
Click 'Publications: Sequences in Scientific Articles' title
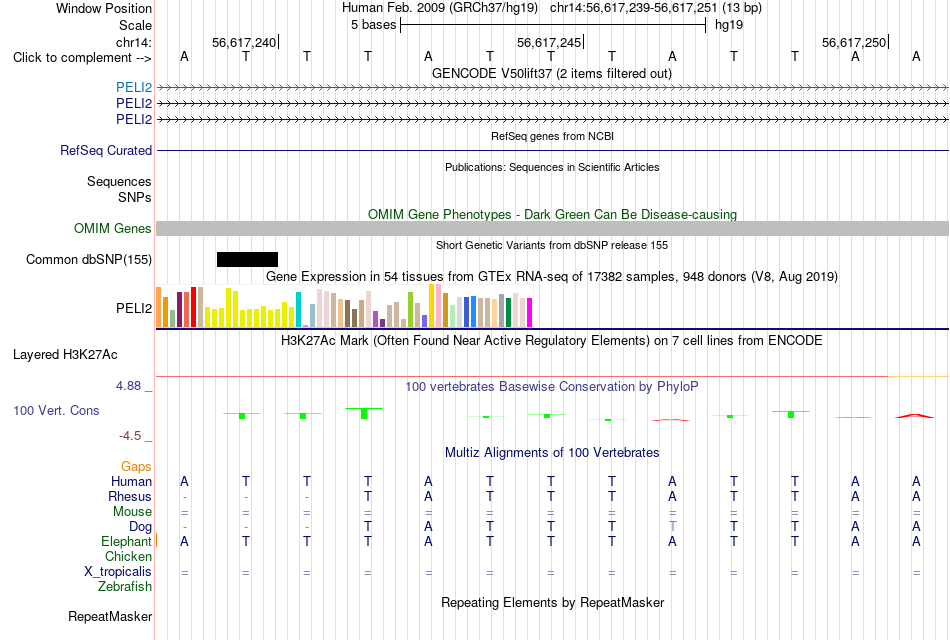552,167
